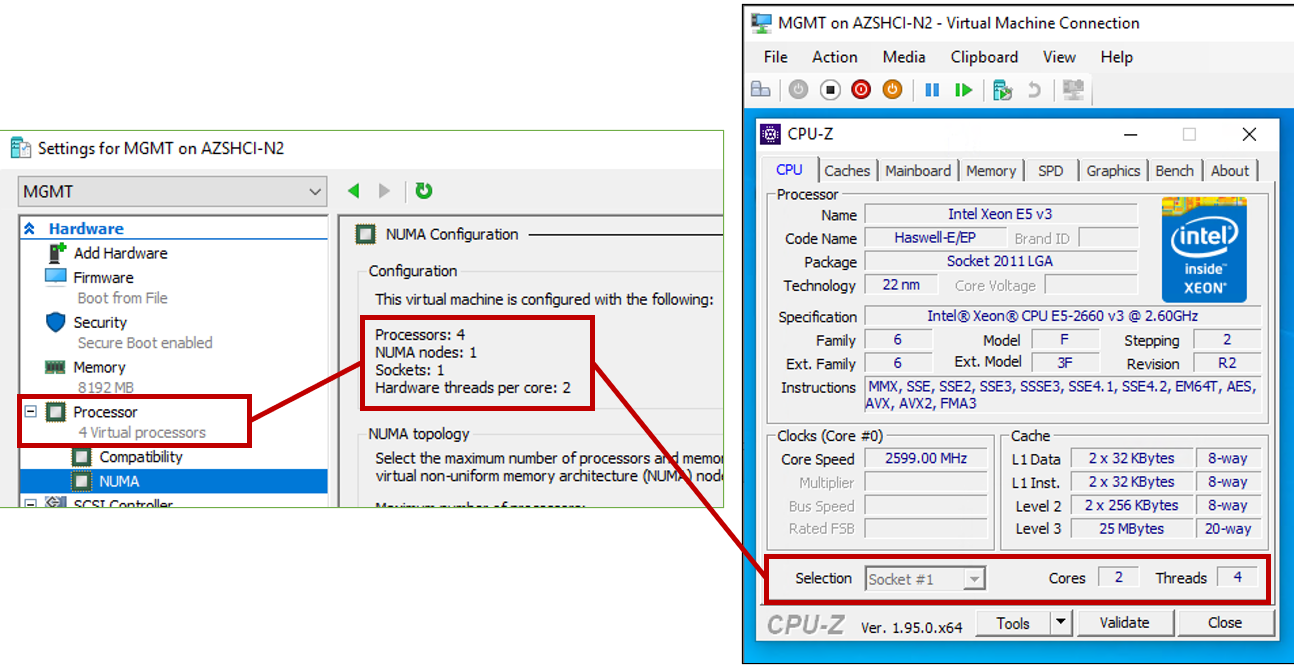Collapse the Hardware section header

(29, 229)
